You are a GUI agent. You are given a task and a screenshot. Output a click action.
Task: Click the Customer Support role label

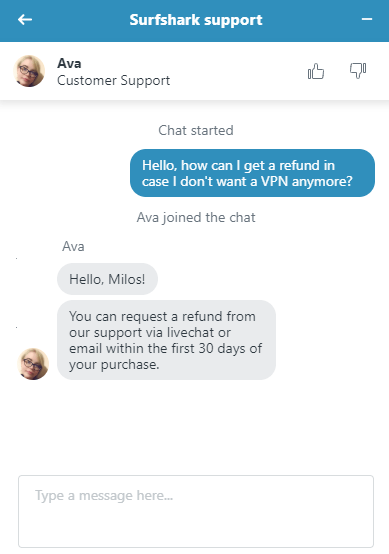[x=113, y=81]
